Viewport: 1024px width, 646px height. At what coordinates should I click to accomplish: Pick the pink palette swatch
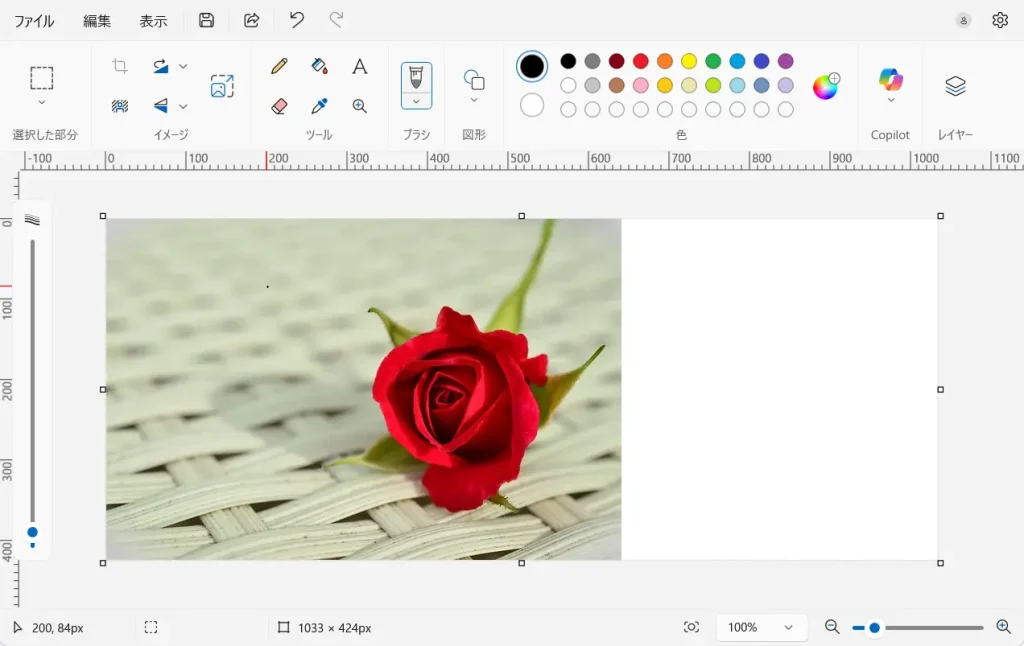[641, 86]
